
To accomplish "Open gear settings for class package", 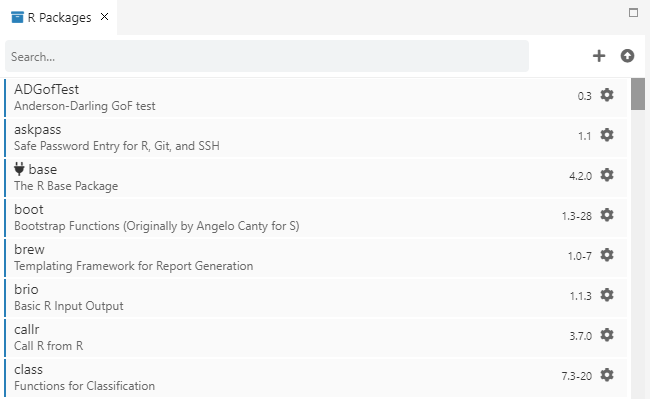I will point(607,375).
